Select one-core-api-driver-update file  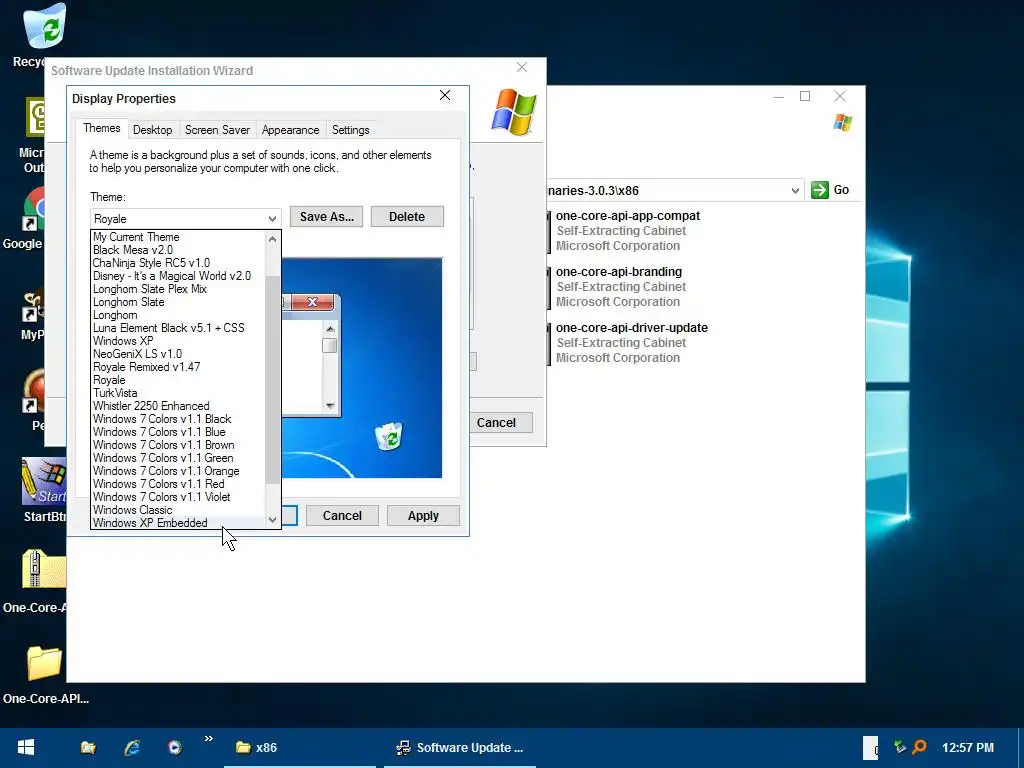[632, 343]
